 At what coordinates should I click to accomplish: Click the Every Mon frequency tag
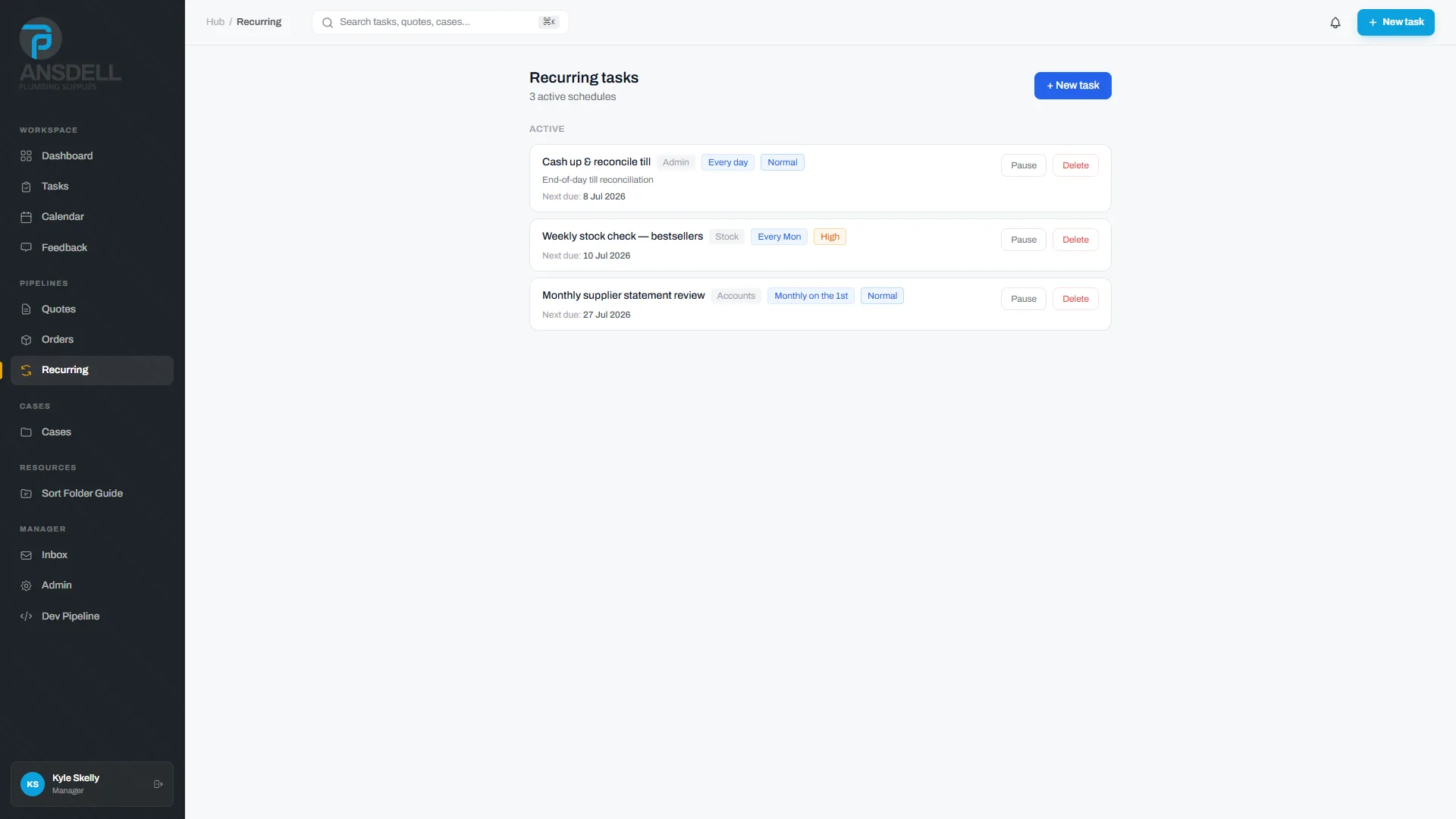pos(779,237)
